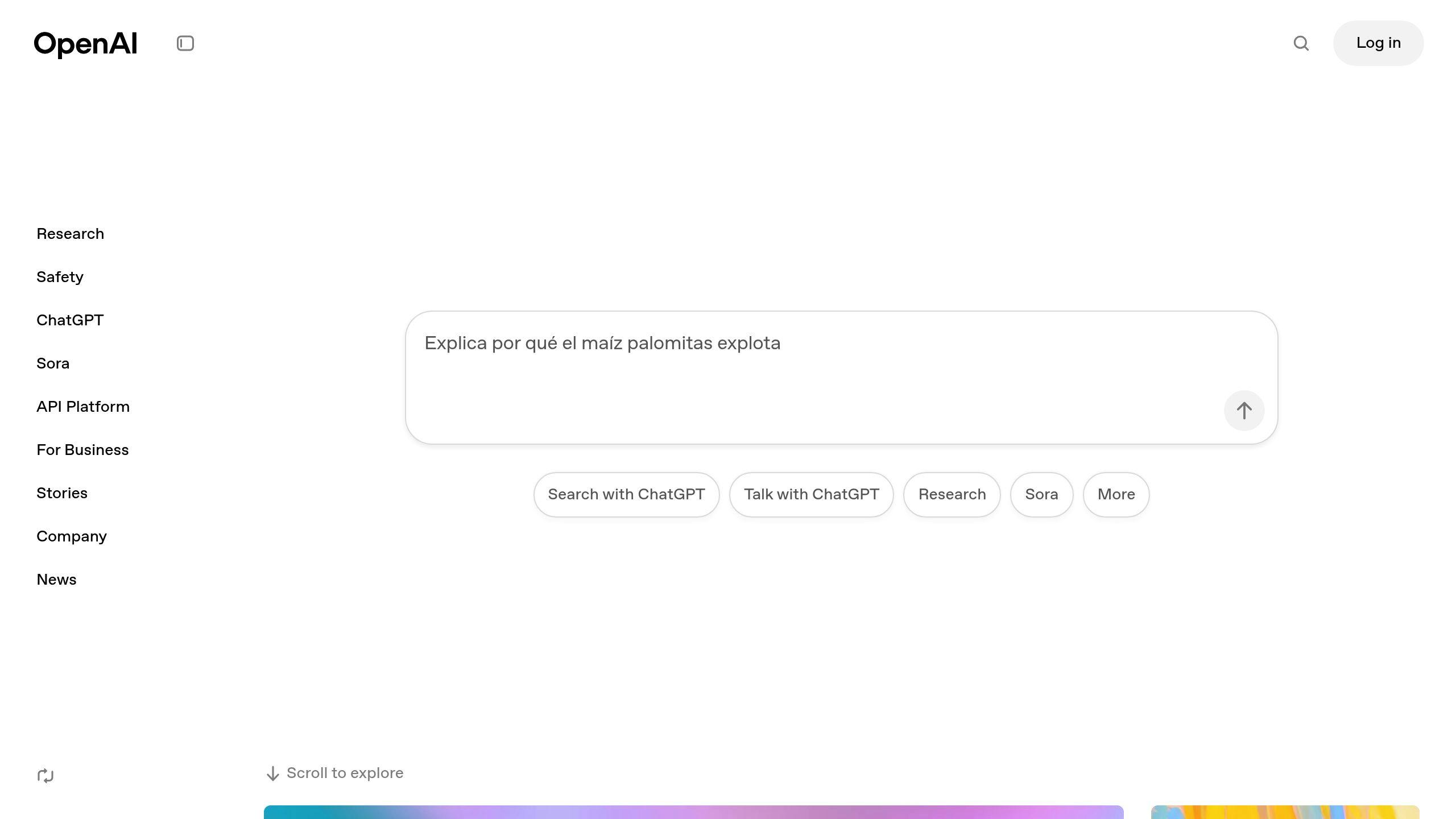Screen dimensions: 1456x819
Task: Click the down arrow beside Scroll to explore
Action: tap(272, 773)
